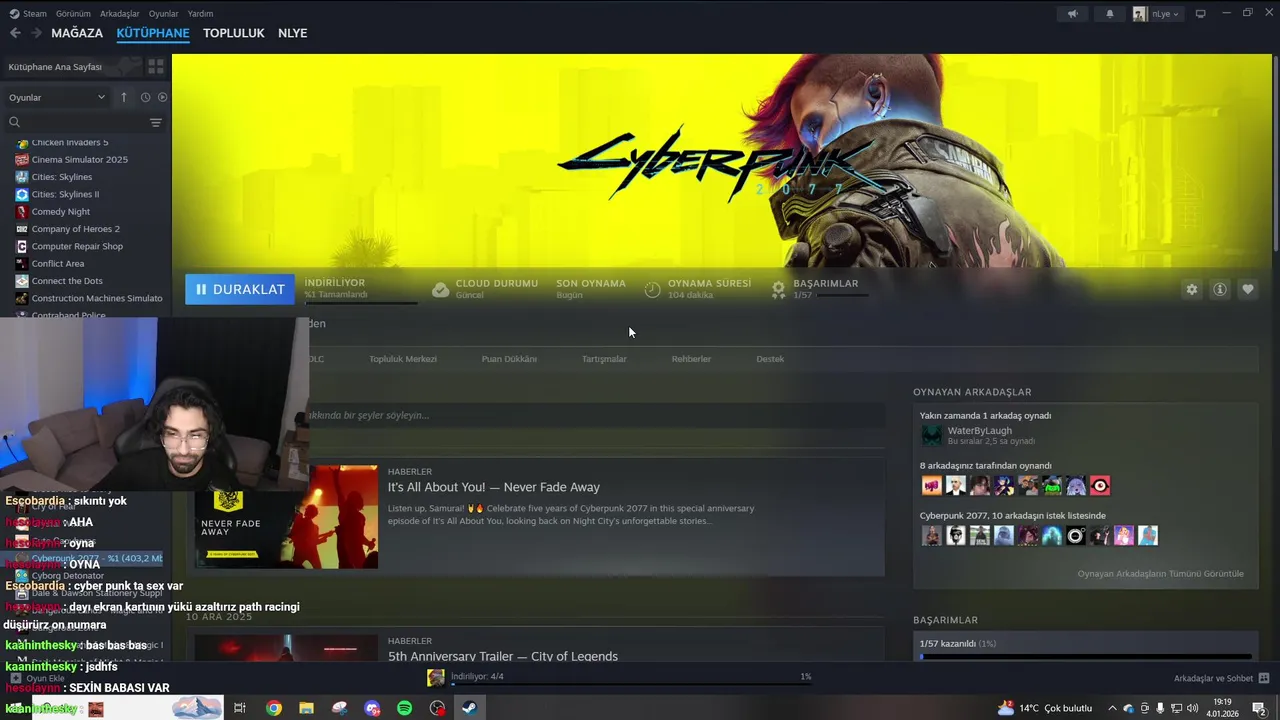
Task: Open Spotify from the taskbar
Action: coord(404,708)
